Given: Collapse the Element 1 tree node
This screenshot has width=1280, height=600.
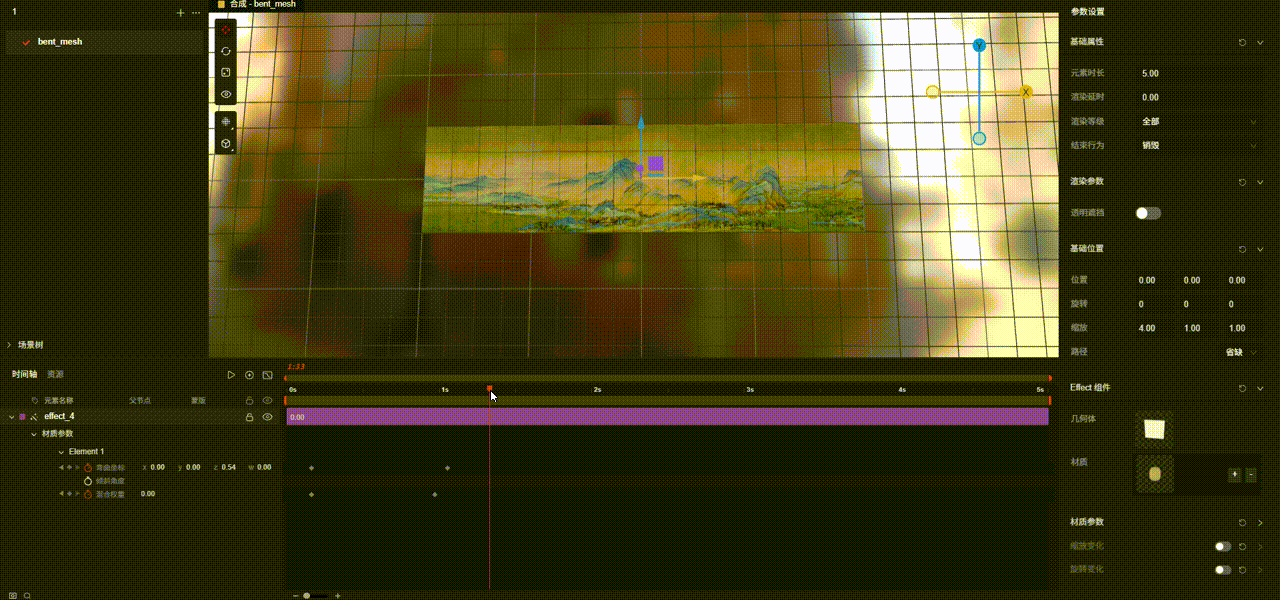Looking at the screenshot, I should 61,452.
